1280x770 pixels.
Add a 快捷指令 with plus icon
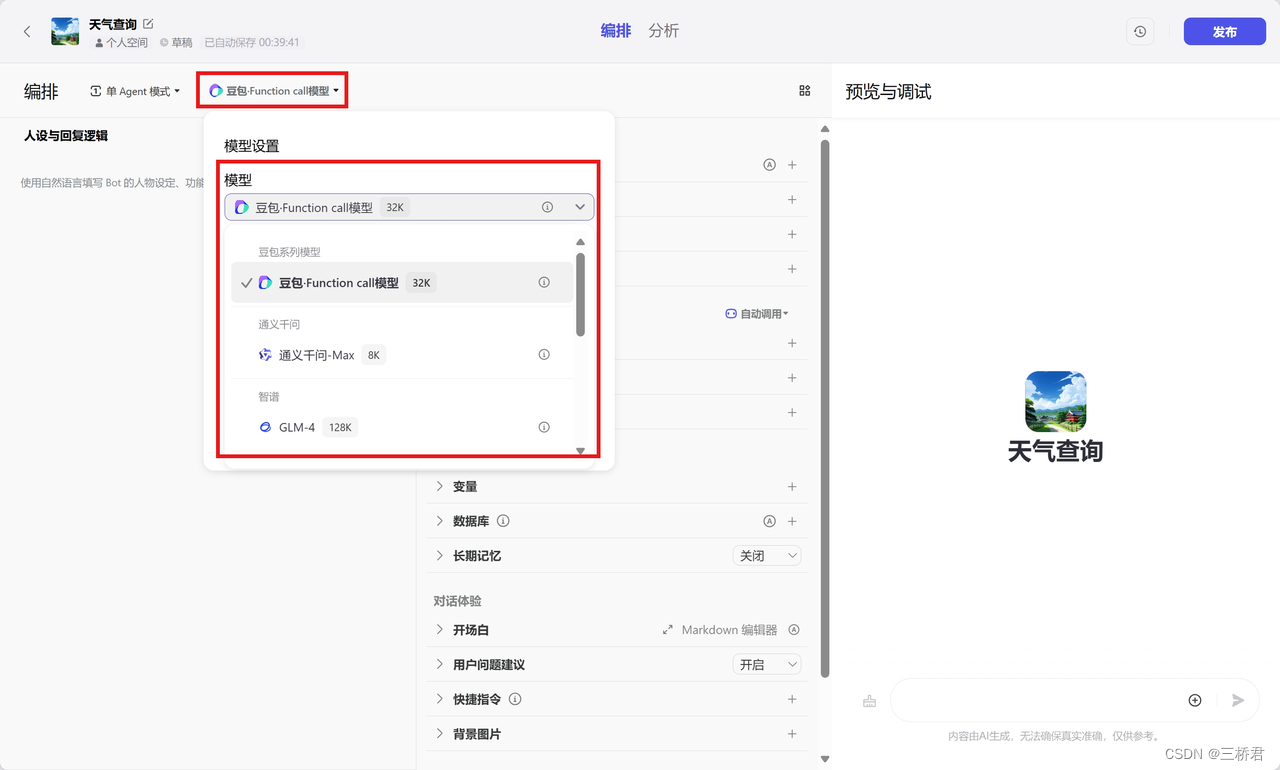(792, 699)
